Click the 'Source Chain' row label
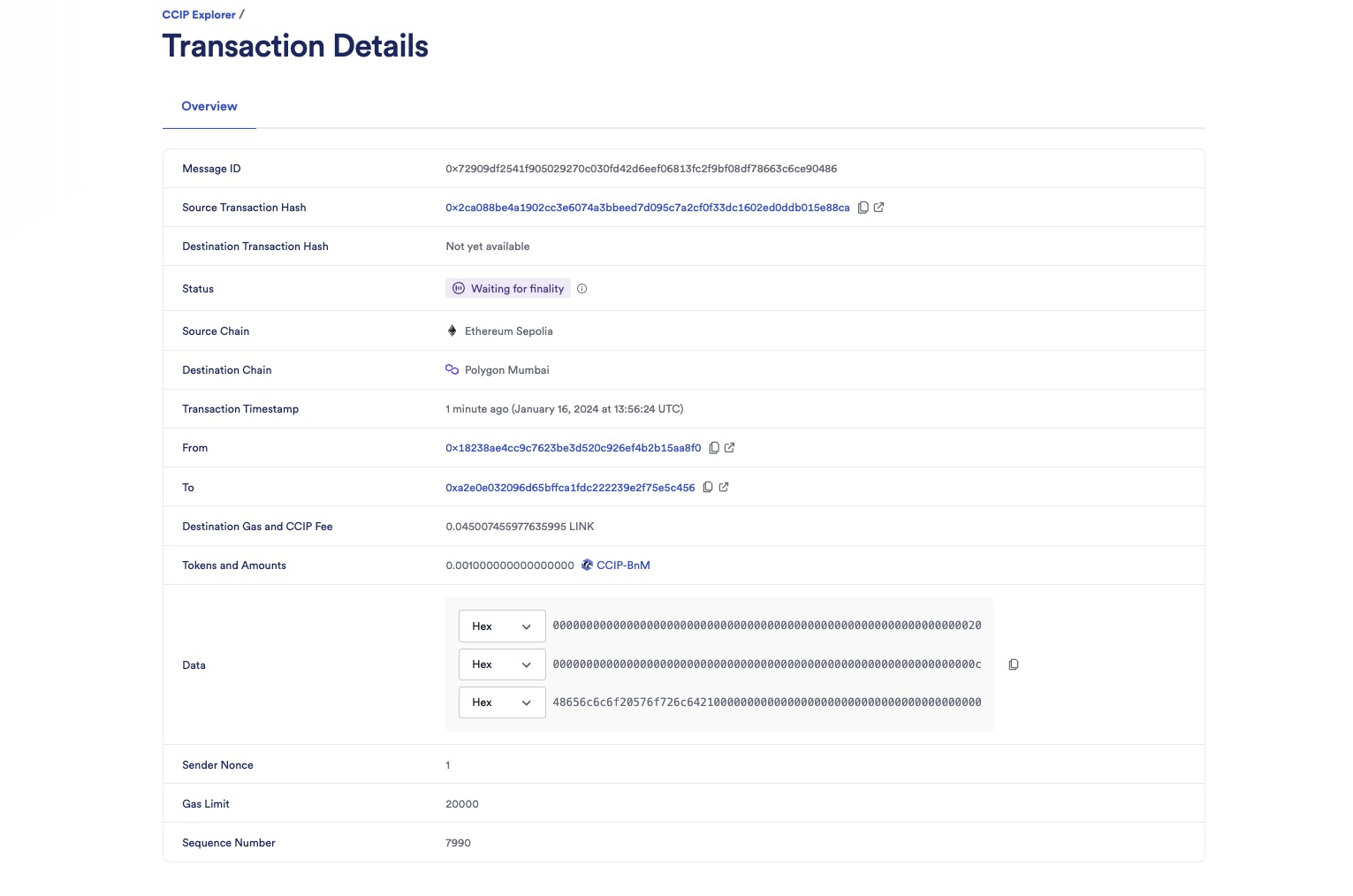 pos(216,331)
